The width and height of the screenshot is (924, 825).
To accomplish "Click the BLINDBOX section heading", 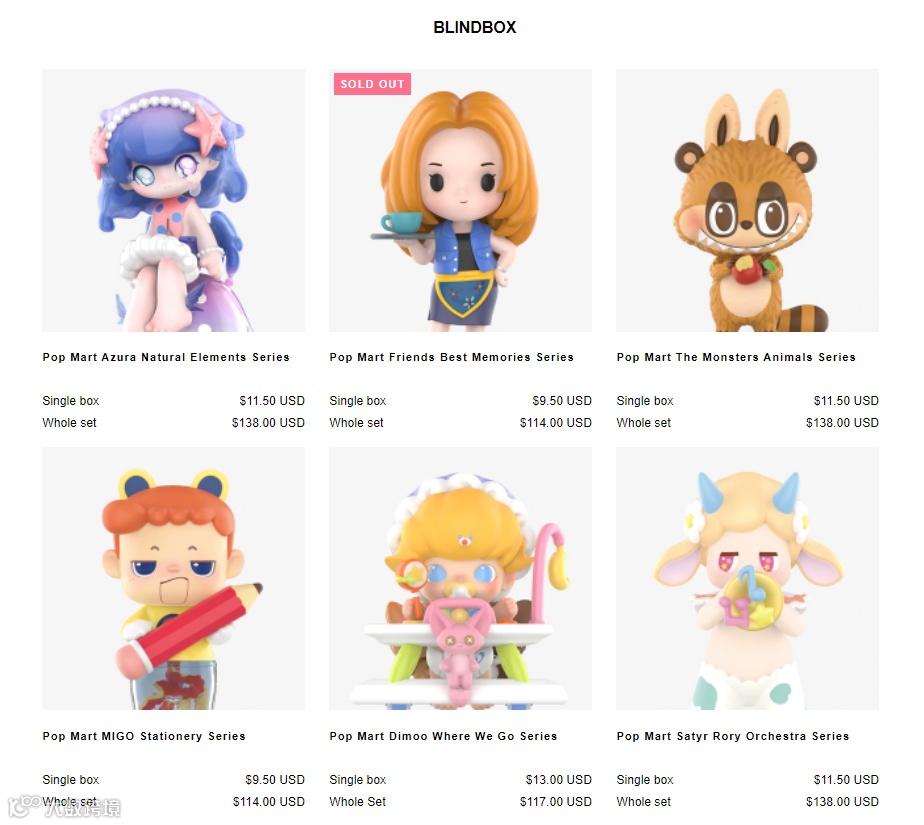I will [474, 27].
